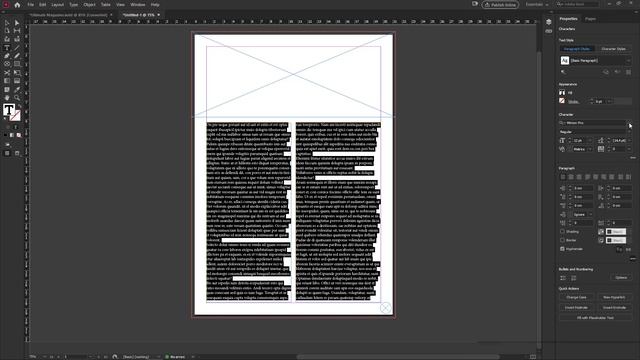640x360 pixels.
Task: Select the Eyedropper tool
Action: (x=17, y=89)
